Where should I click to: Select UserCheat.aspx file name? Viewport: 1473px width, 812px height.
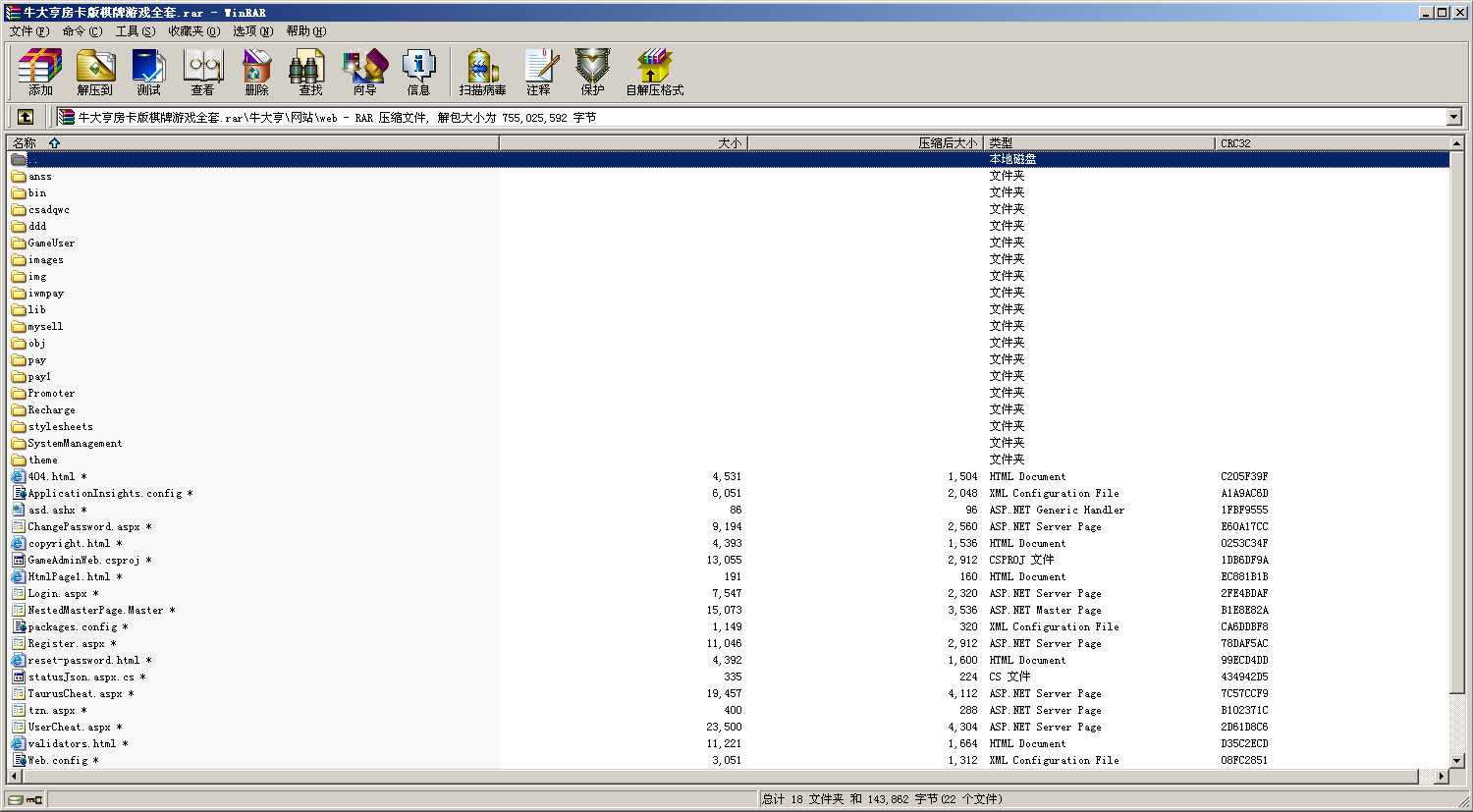(75, 728)
